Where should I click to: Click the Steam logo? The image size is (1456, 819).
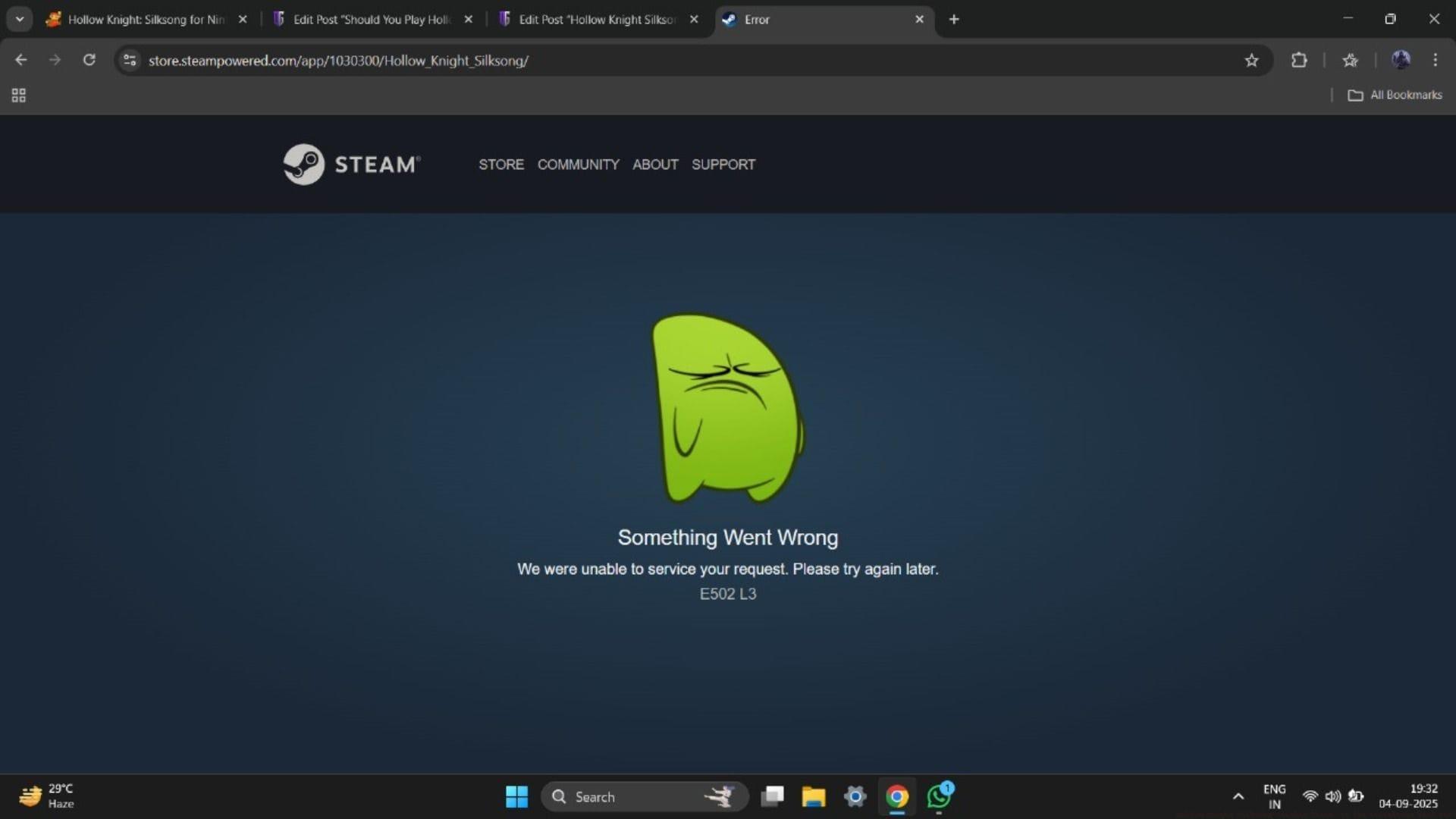(303, 164)
